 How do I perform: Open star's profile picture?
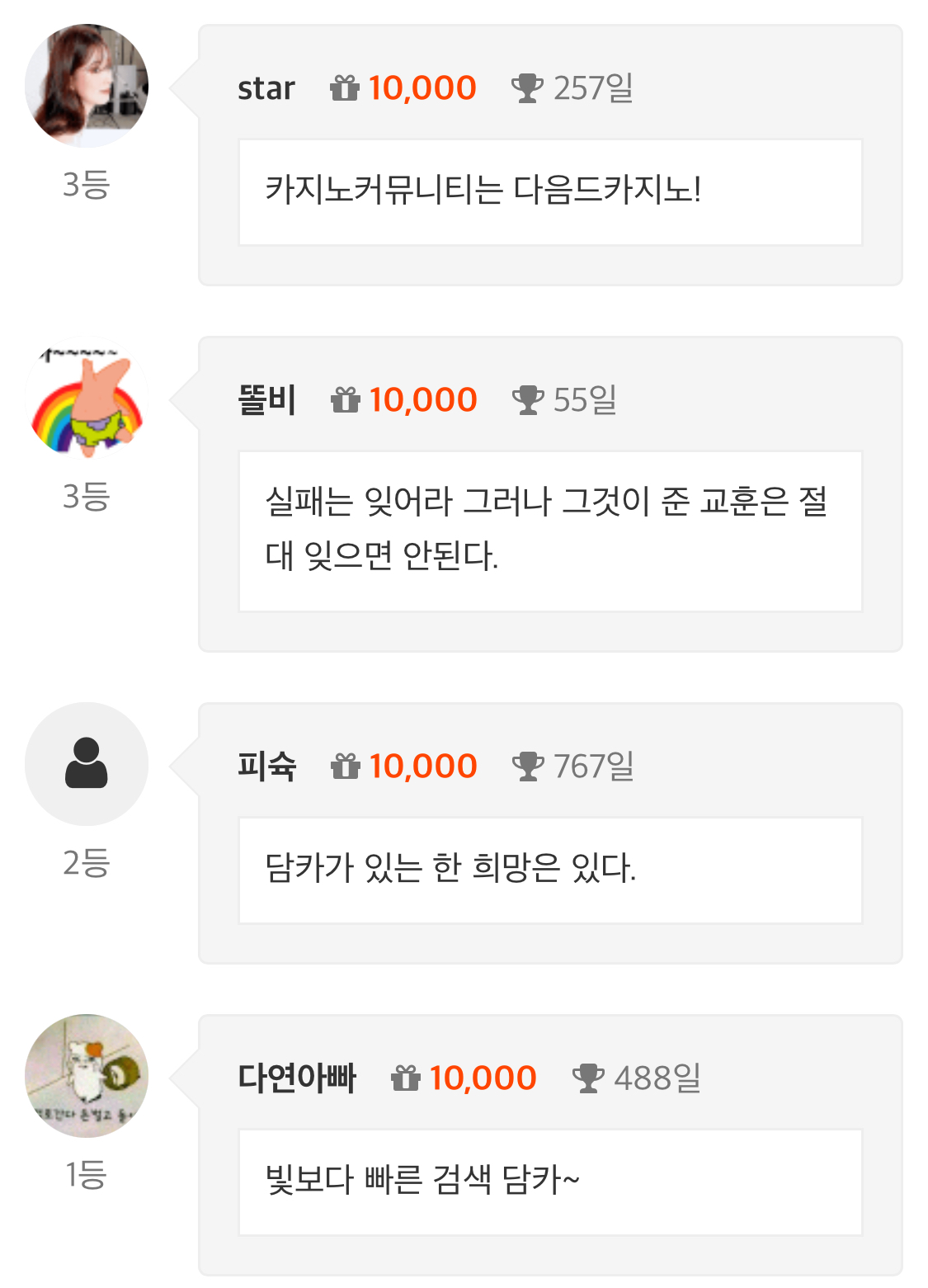point(87,86)
